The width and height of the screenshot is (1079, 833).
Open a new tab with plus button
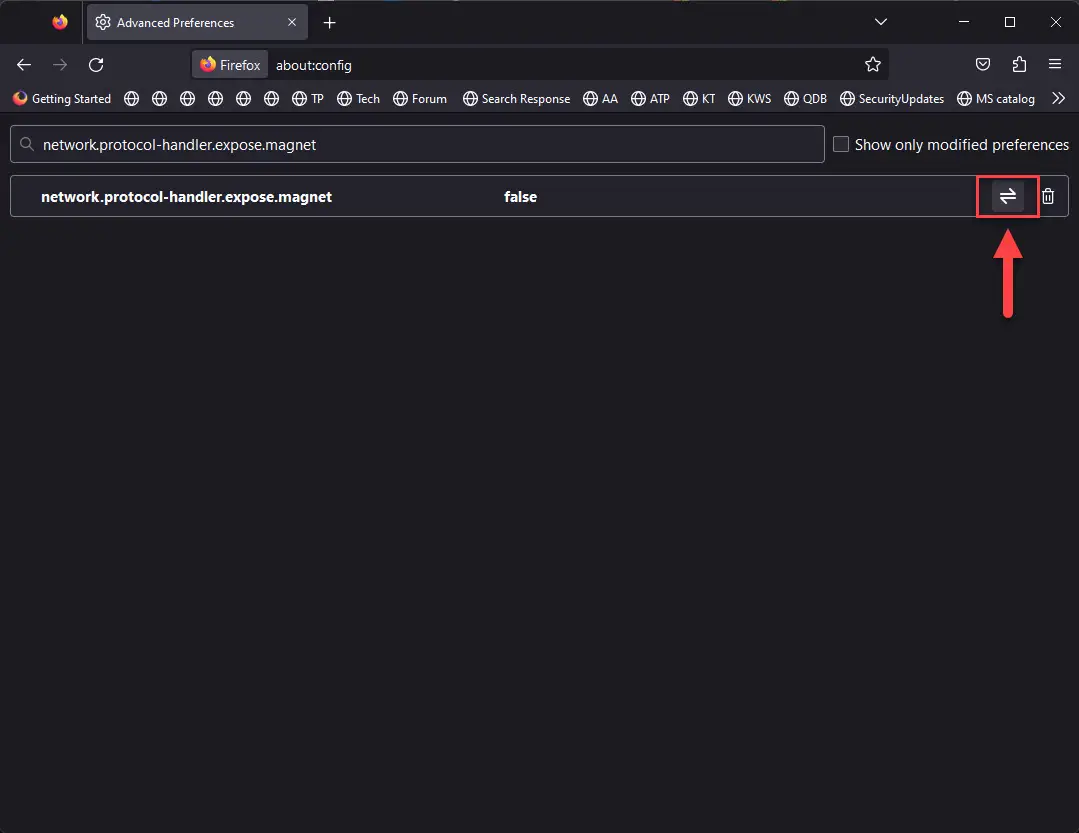(x=330, y=23)
